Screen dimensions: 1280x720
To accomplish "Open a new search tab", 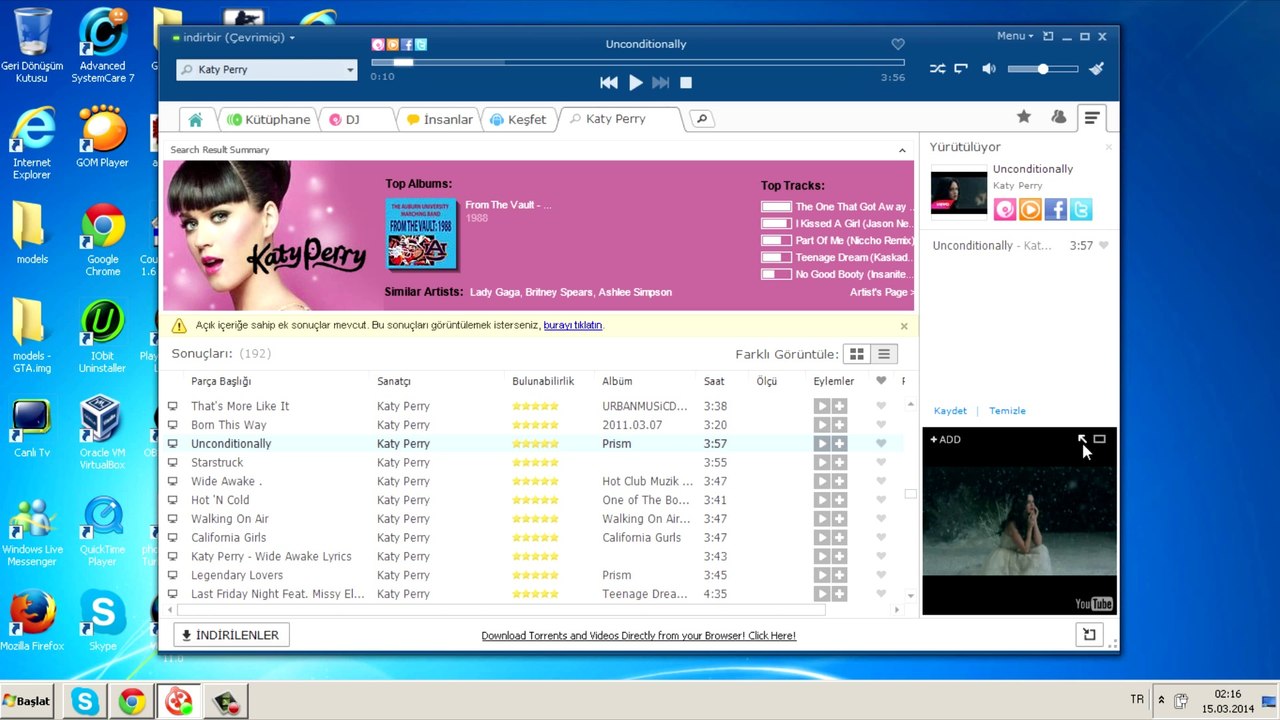I will point(701,119).
